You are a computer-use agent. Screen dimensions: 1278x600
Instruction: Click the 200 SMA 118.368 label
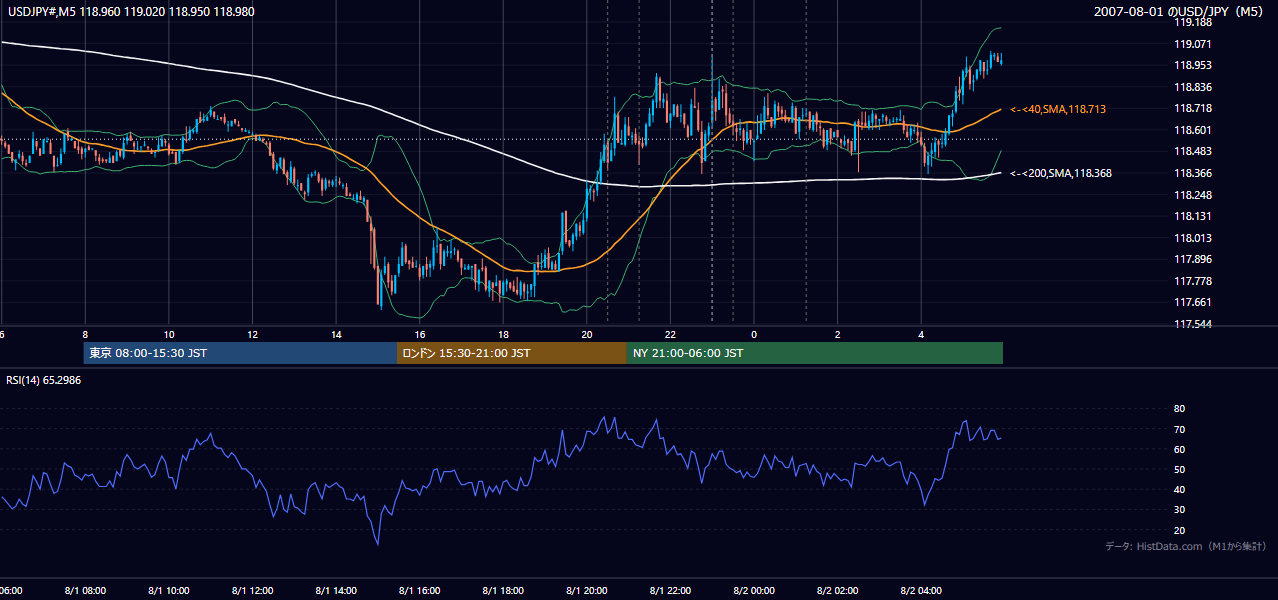click(x=1061, y=173)
